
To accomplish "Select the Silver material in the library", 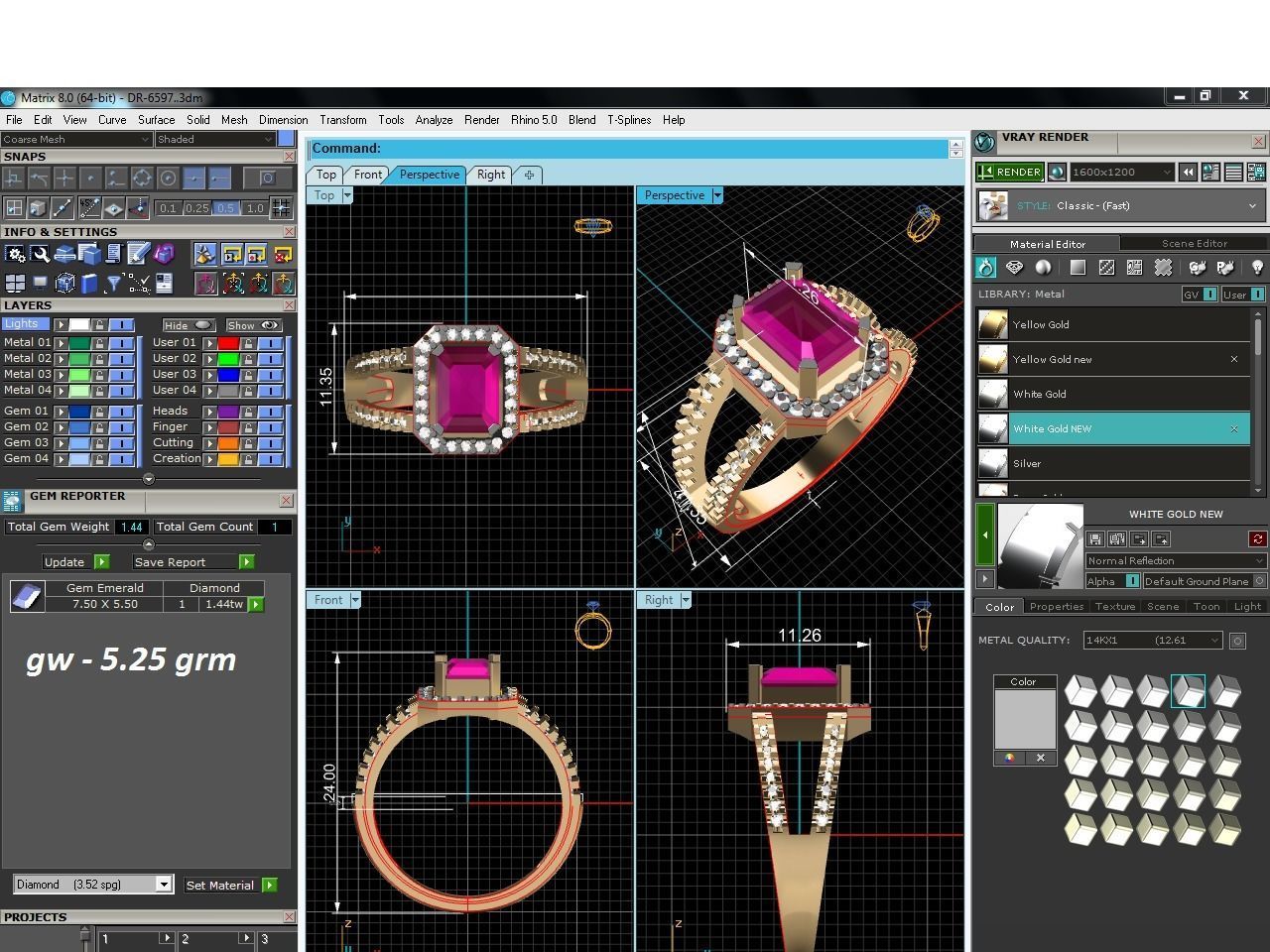I will click(1113, 463).
